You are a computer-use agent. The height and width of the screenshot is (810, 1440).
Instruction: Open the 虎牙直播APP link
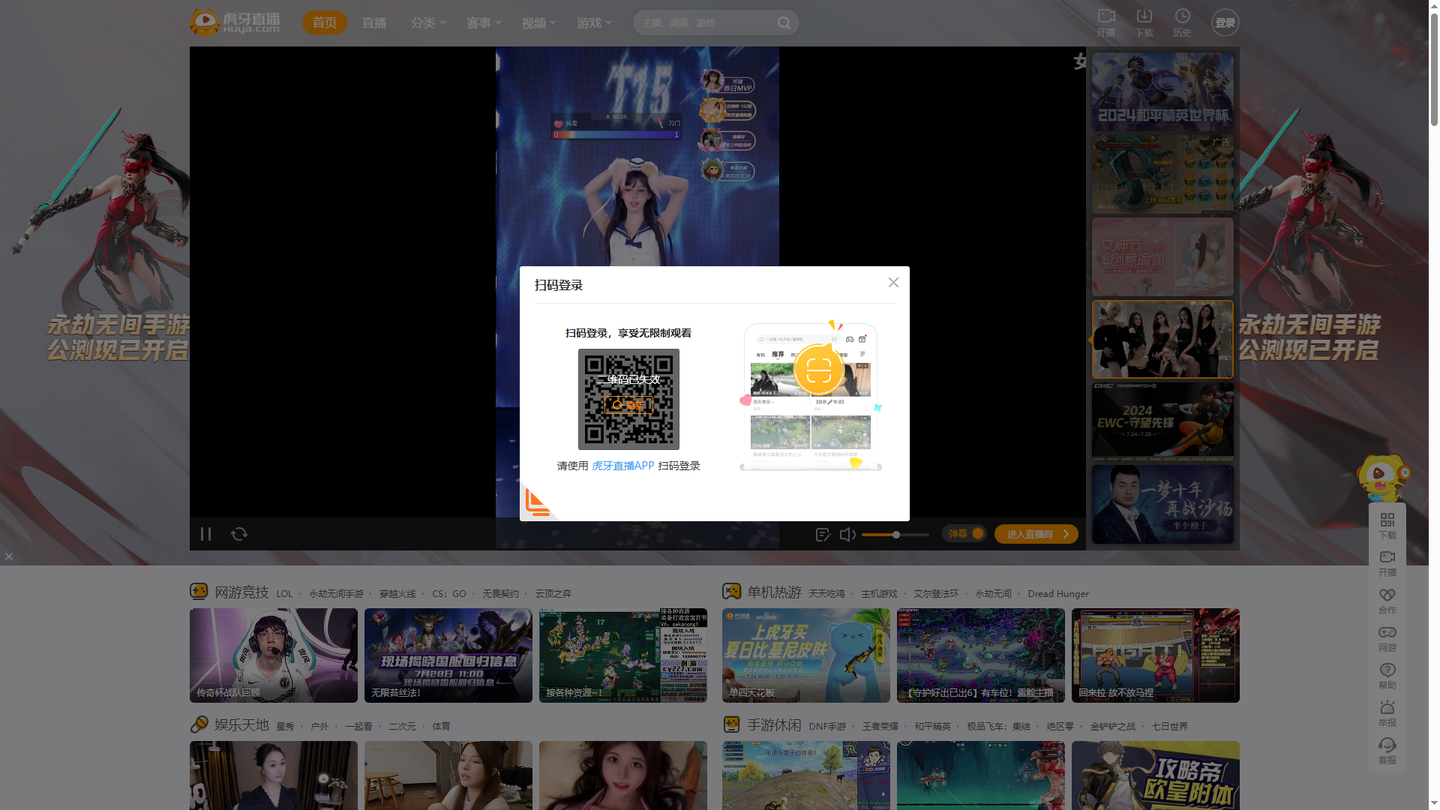tap(623, 466)
